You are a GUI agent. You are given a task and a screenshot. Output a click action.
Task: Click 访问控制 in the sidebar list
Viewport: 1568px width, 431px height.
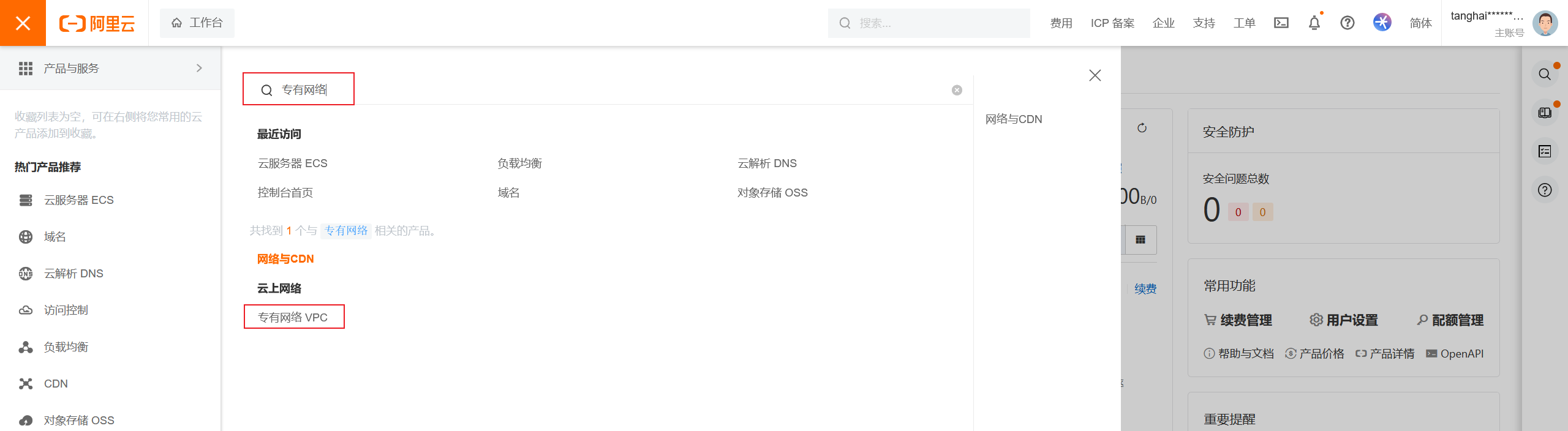[66, 310]
